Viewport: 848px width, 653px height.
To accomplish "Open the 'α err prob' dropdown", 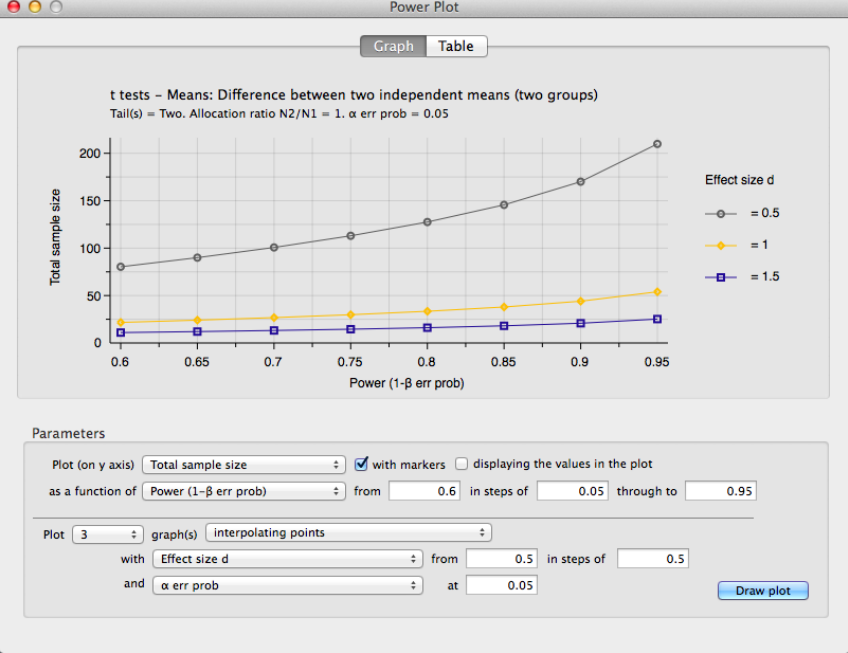I will [288, 585].
